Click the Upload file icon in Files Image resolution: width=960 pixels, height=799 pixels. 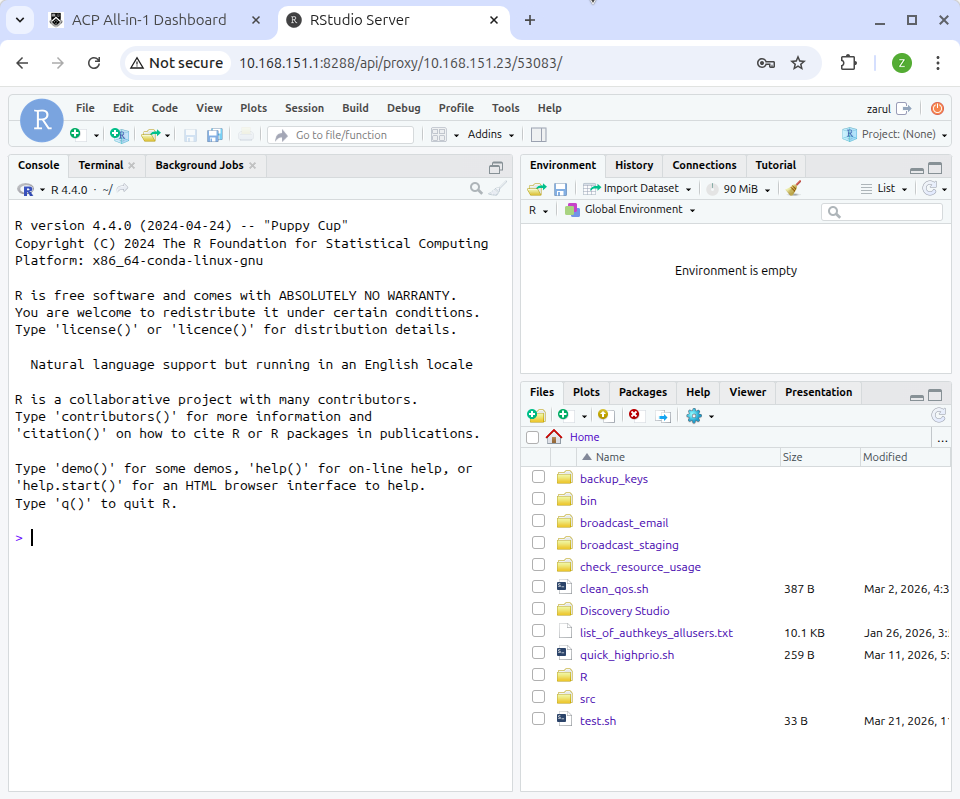tap(605, 415)
